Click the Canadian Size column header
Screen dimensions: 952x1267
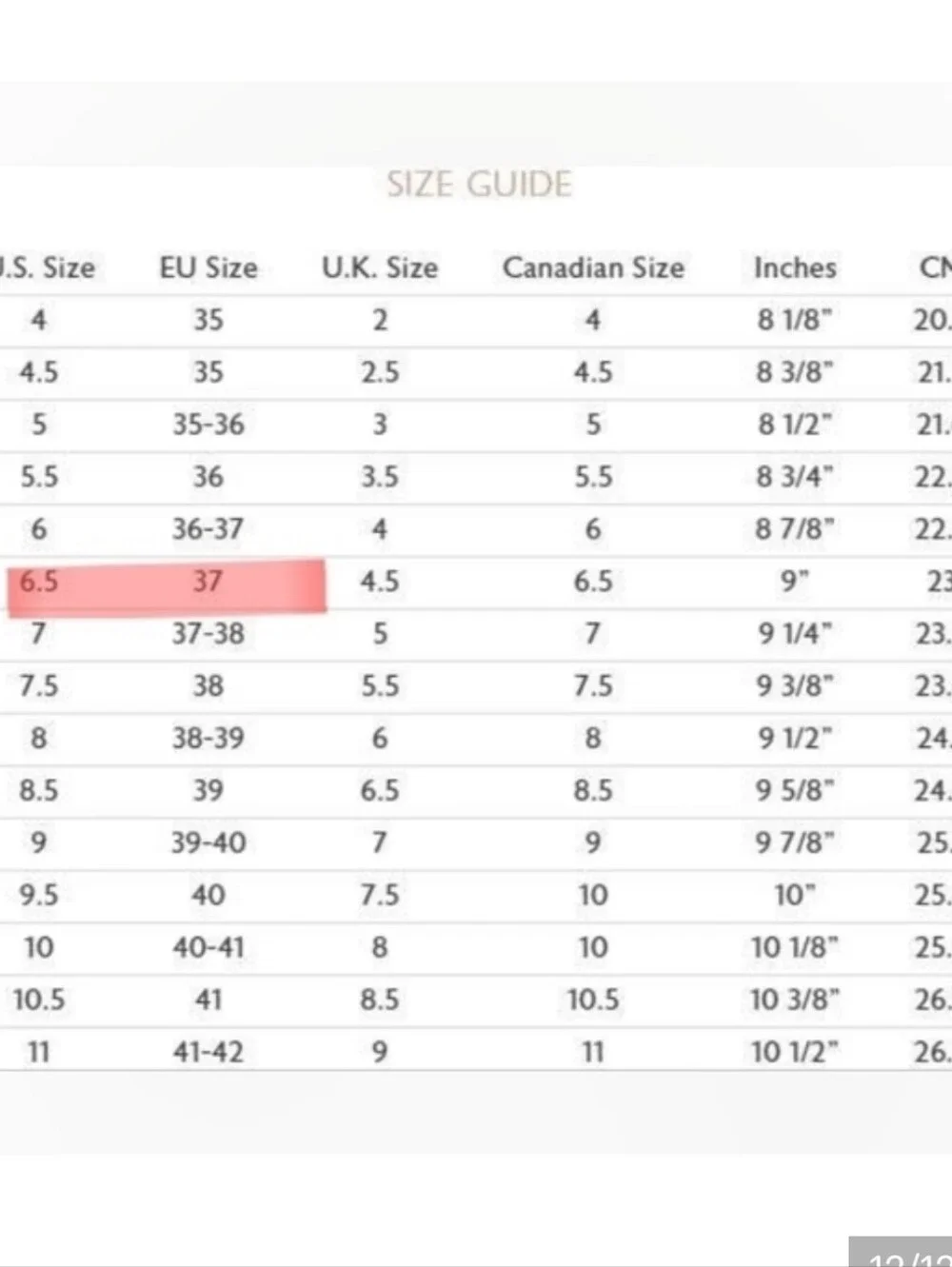593,267
